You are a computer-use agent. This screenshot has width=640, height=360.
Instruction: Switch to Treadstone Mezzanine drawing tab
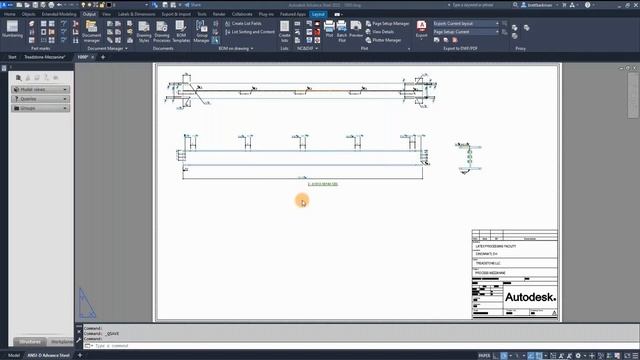(x=44, y=57)
